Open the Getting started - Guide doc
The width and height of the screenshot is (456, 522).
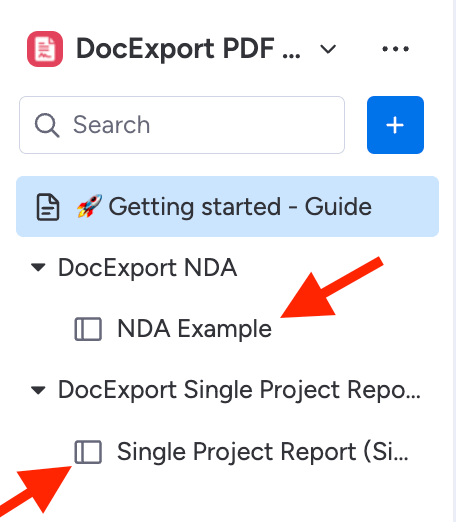(x=227, y=206)
